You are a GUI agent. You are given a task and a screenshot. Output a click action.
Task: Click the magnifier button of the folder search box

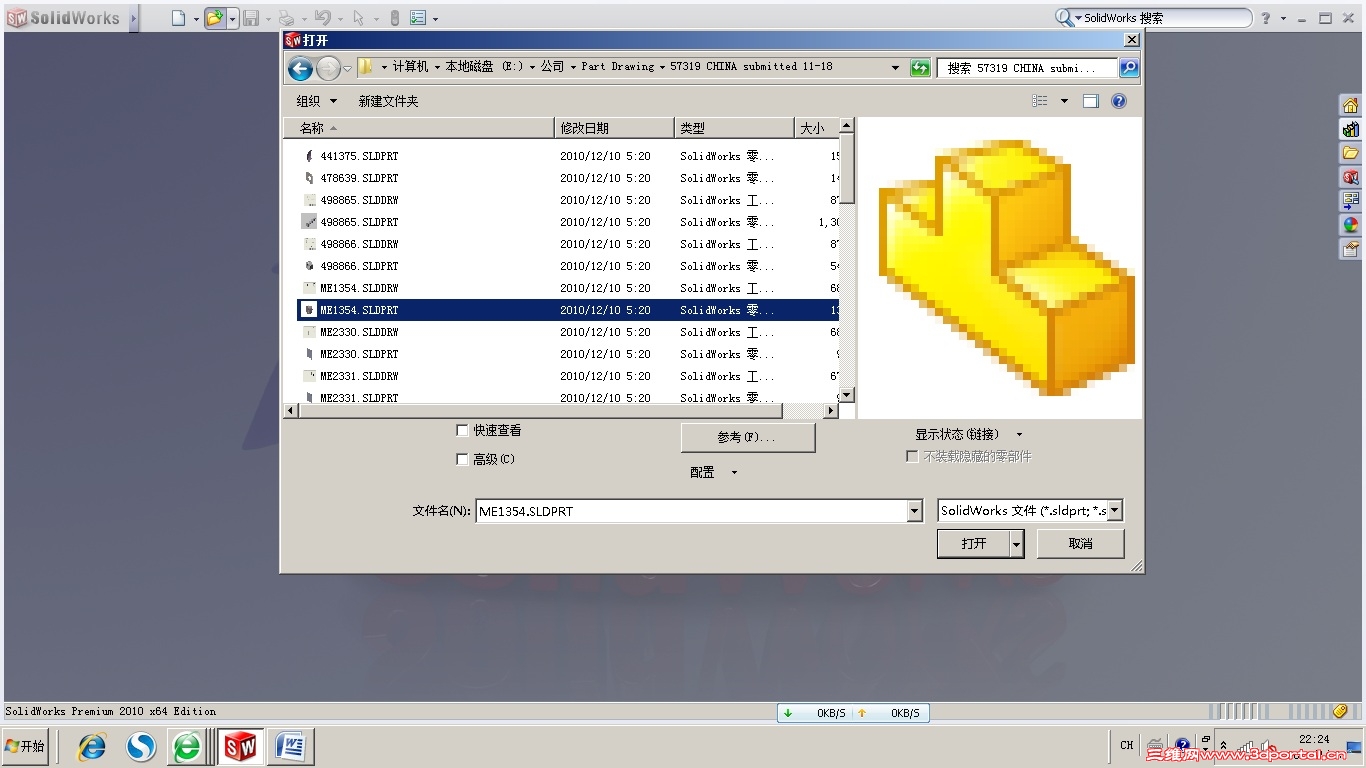click(x=1129, y=68)
